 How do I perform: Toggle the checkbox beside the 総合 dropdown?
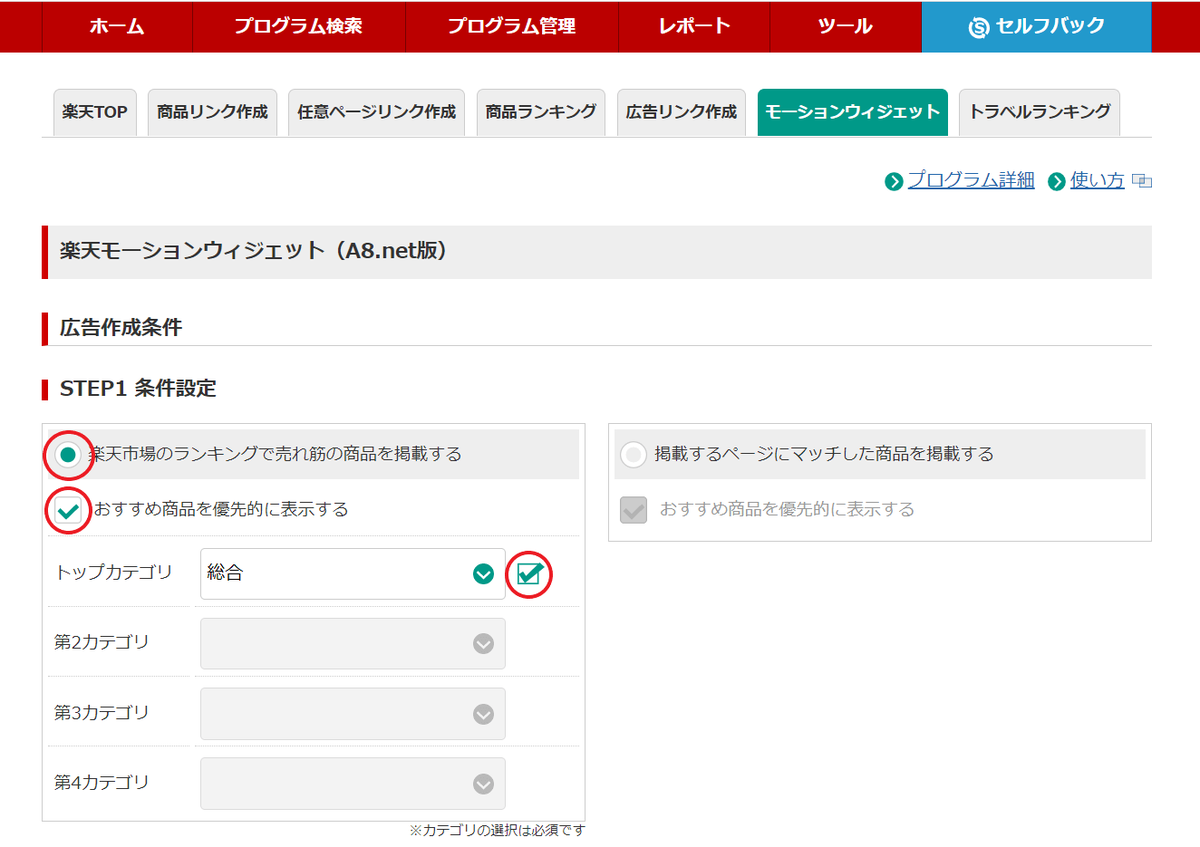530,574
